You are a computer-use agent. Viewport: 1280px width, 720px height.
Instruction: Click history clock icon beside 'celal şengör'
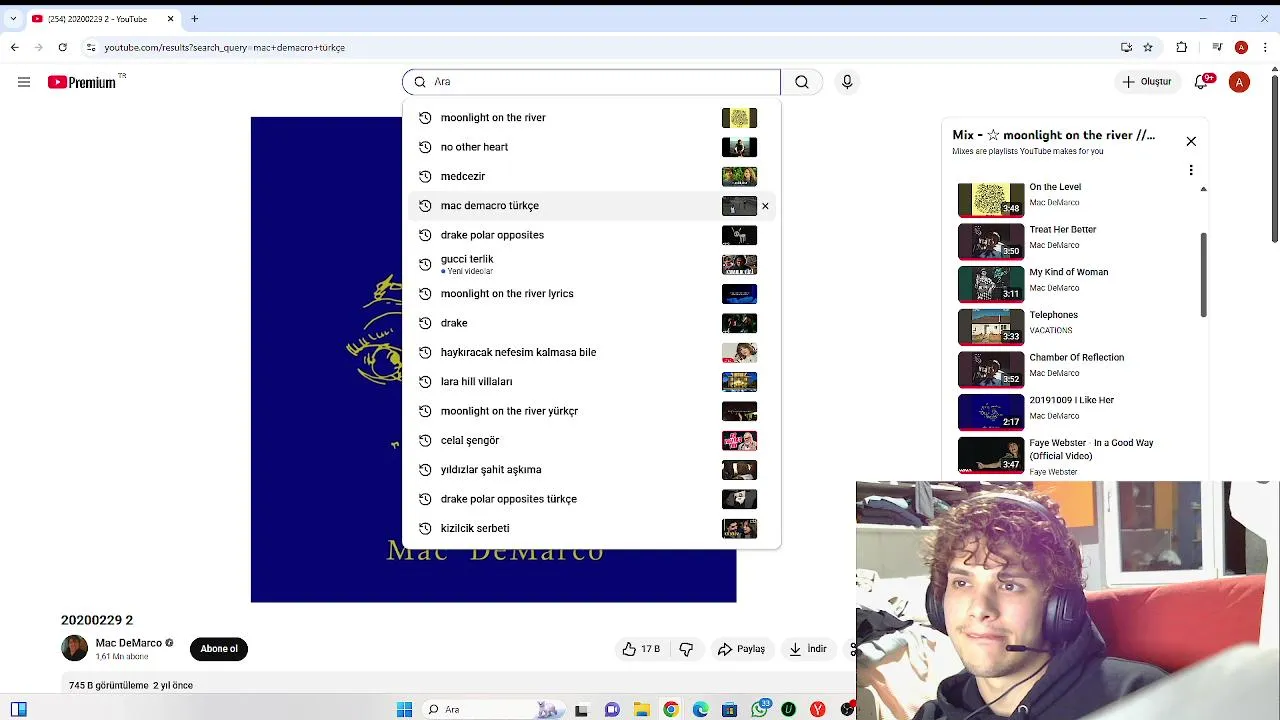tap(425, 440)
